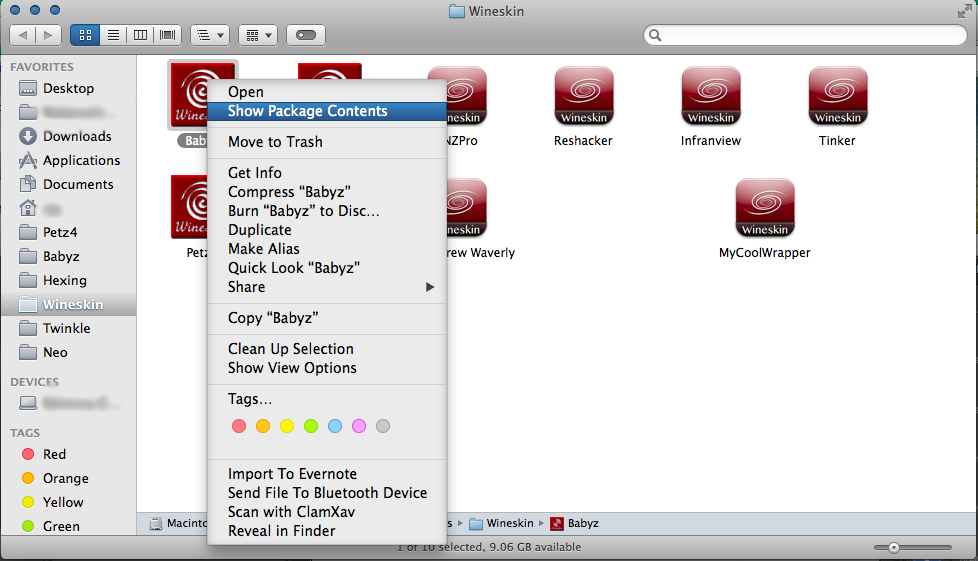This screenshot has height=561, width=978.
Task: Go to Downloads in sidebar
Action: point(77,136)
